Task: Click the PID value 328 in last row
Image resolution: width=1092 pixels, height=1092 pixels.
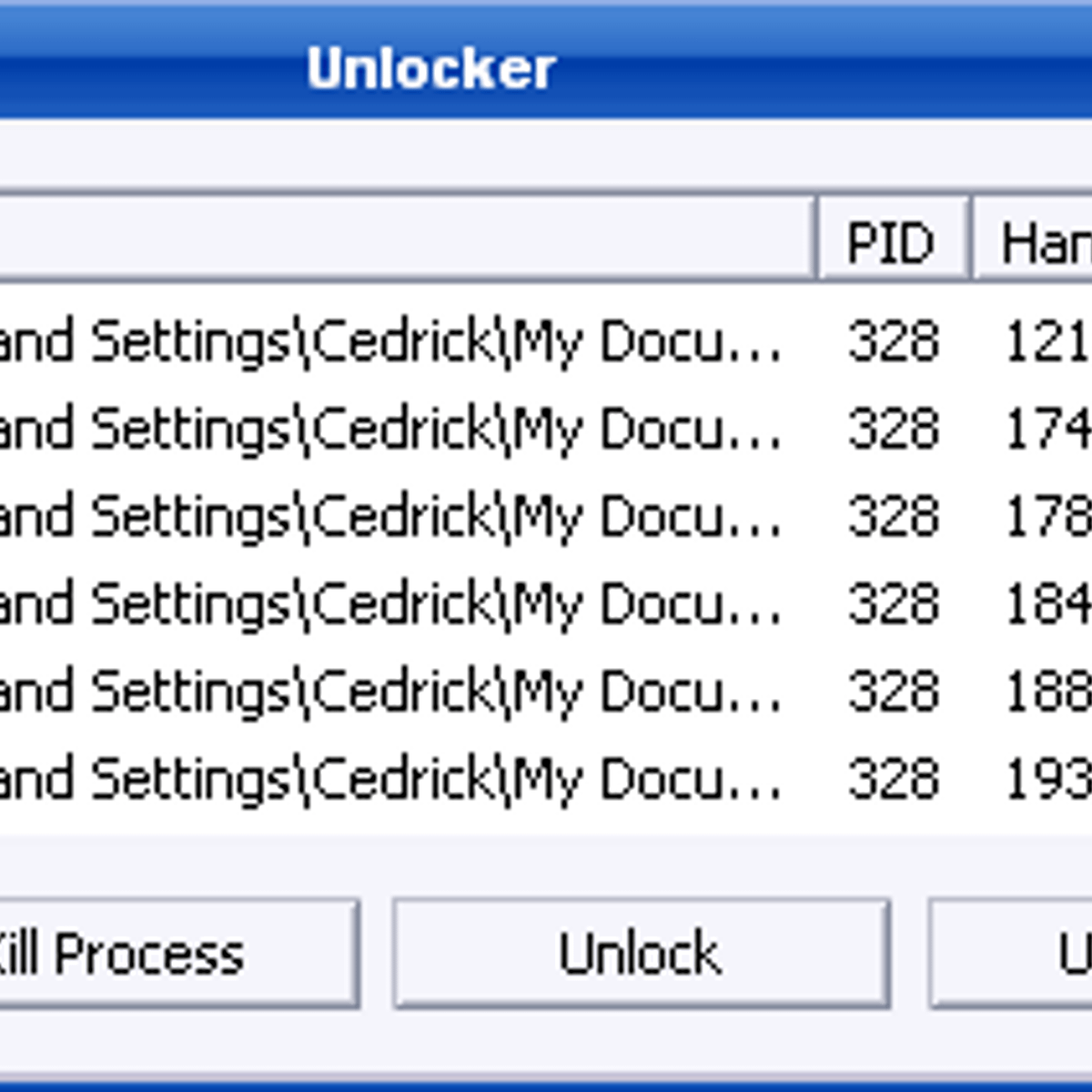Action: tap(892, 778)
